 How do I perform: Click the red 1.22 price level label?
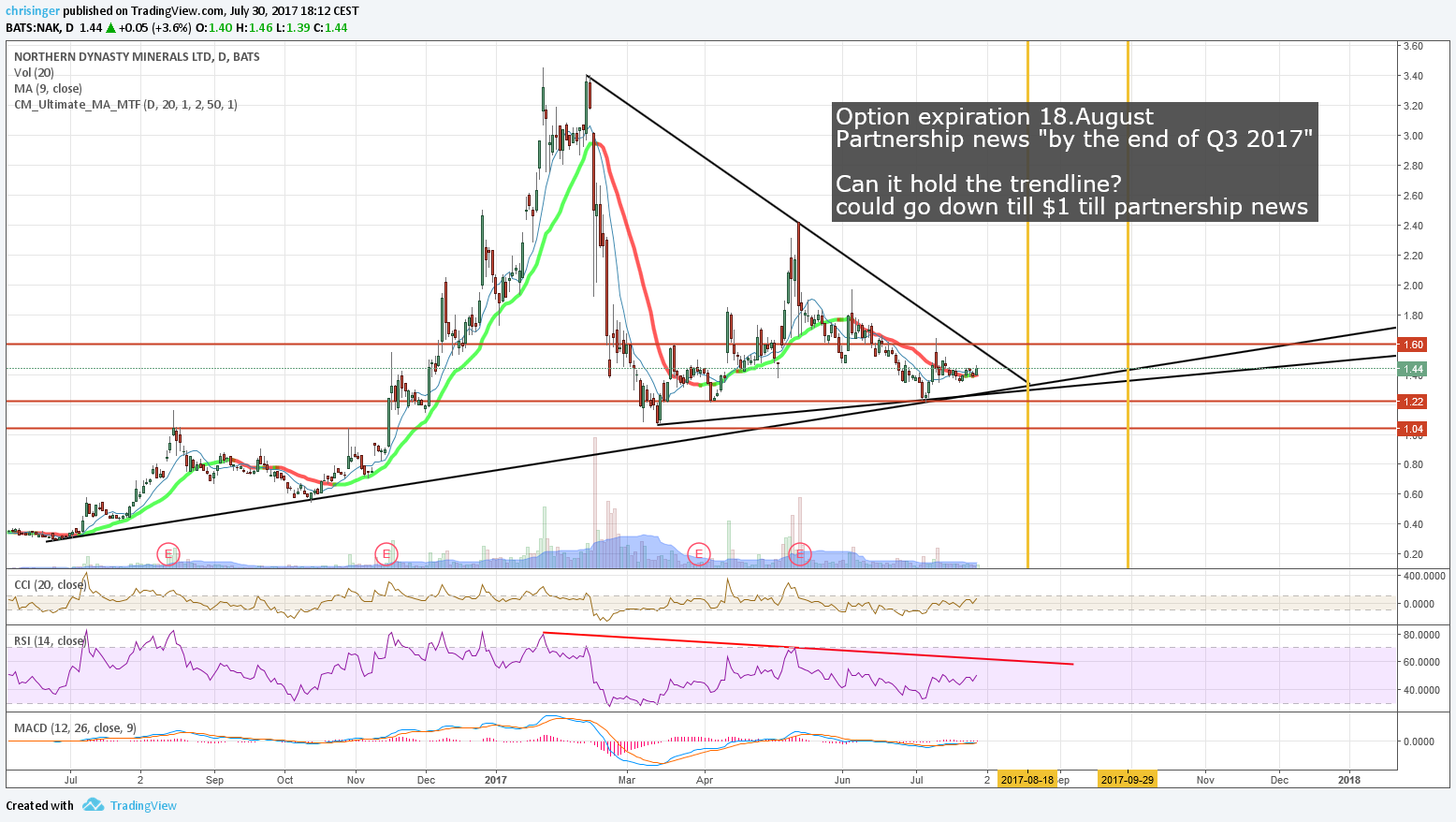1413,402
